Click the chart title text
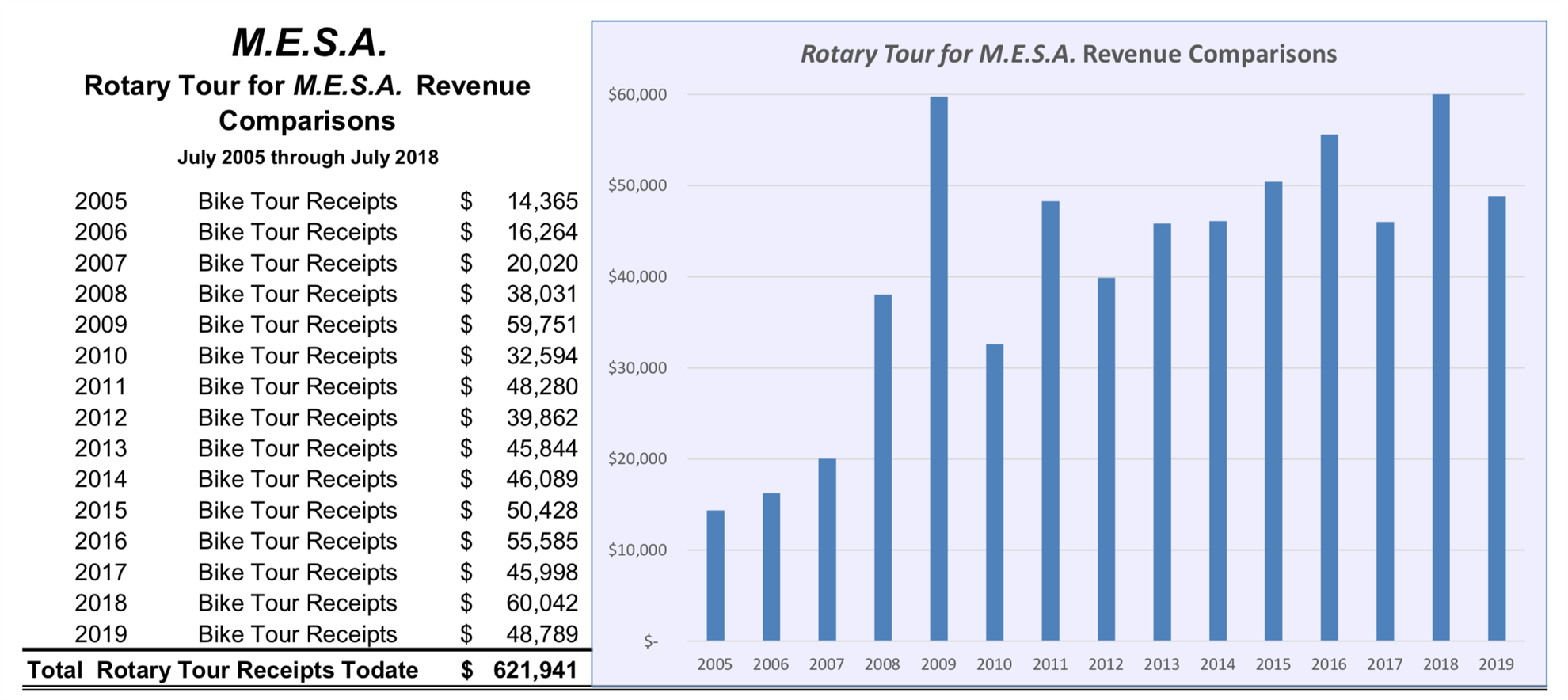1568x700 pixels. [1068, 54]
